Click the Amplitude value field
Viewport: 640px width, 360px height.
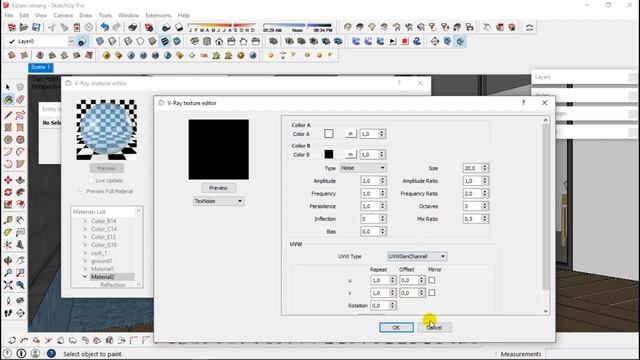(x=370, y=181)
